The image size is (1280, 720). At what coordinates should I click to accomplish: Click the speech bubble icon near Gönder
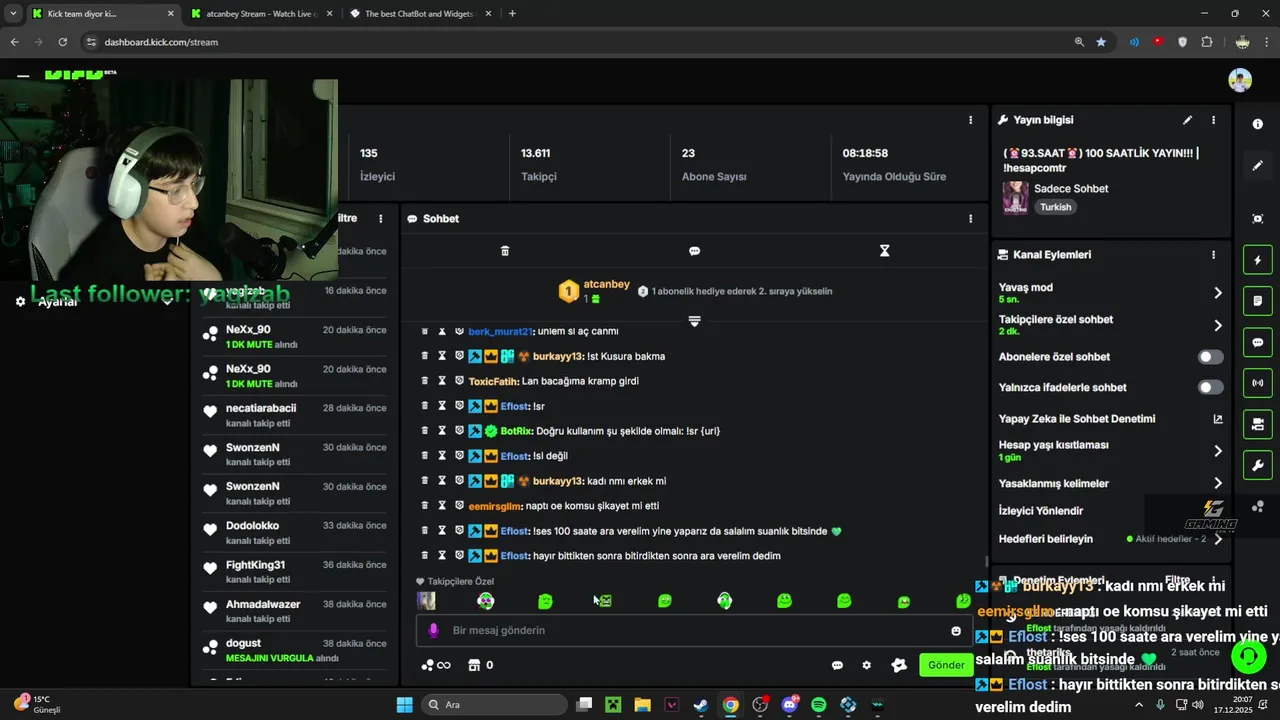pyautogui.click(x=837, y=665)
